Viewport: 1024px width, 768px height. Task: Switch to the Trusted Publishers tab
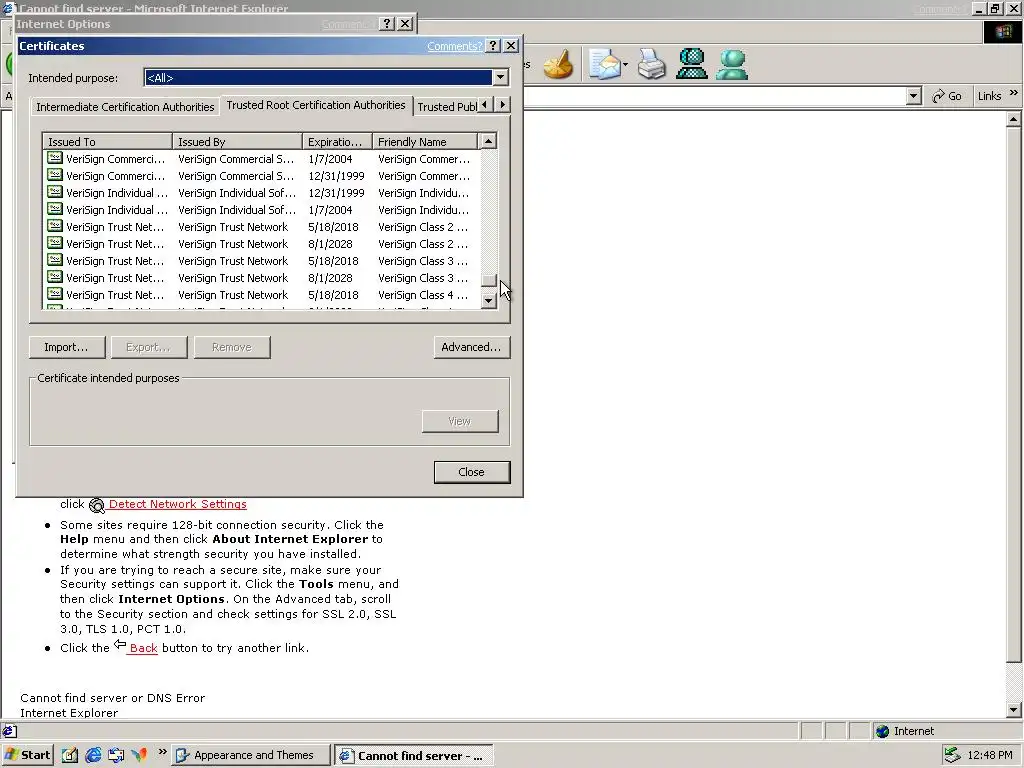click(447, 106)
